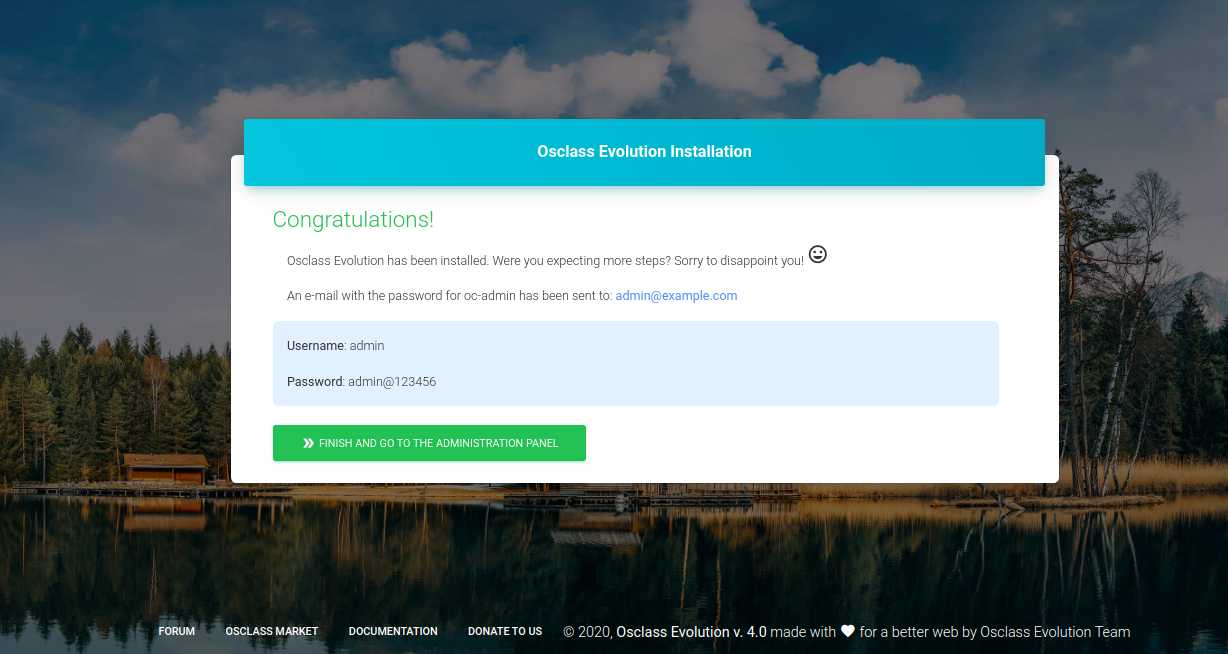Click the 'Osclass Evolution has been installed' sentence
1228x654 pixels.
(545, 261)
